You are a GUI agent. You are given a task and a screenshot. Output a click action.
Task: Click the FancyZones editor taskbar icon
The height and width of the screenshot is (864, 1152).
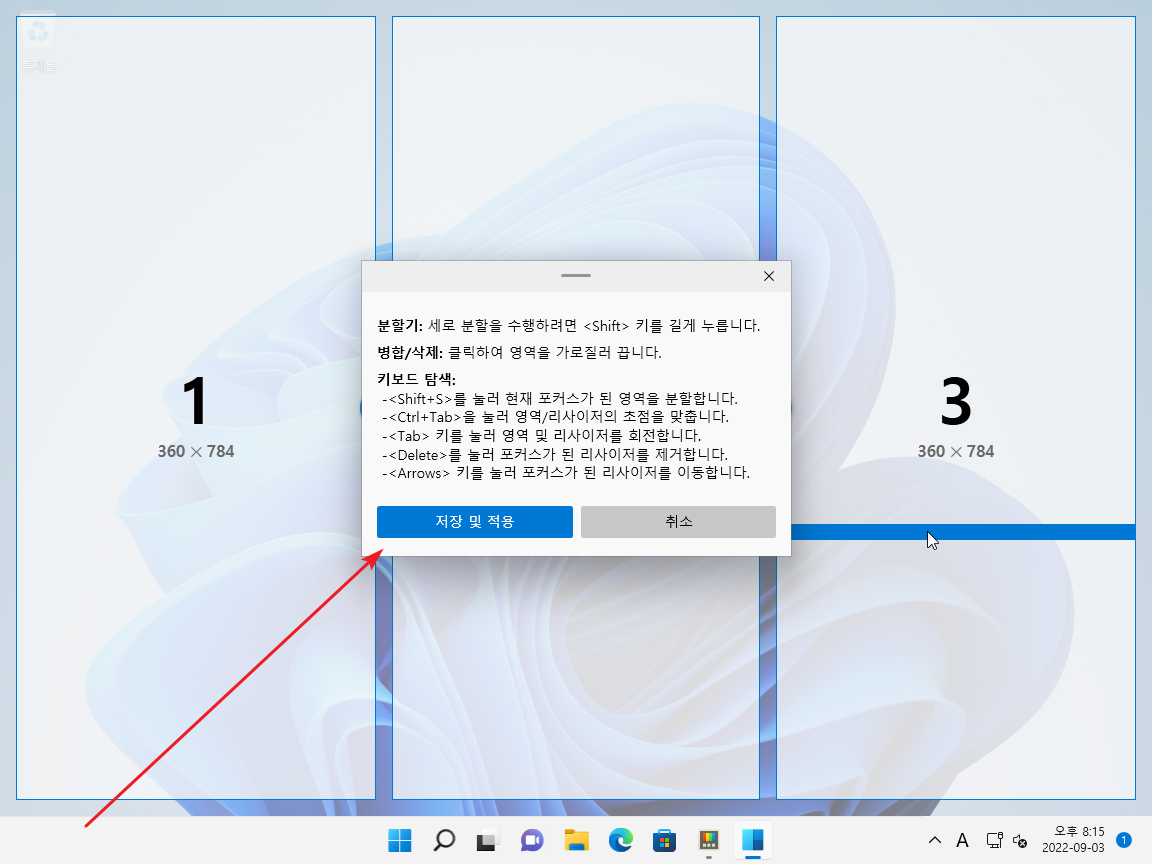[753, 840]
